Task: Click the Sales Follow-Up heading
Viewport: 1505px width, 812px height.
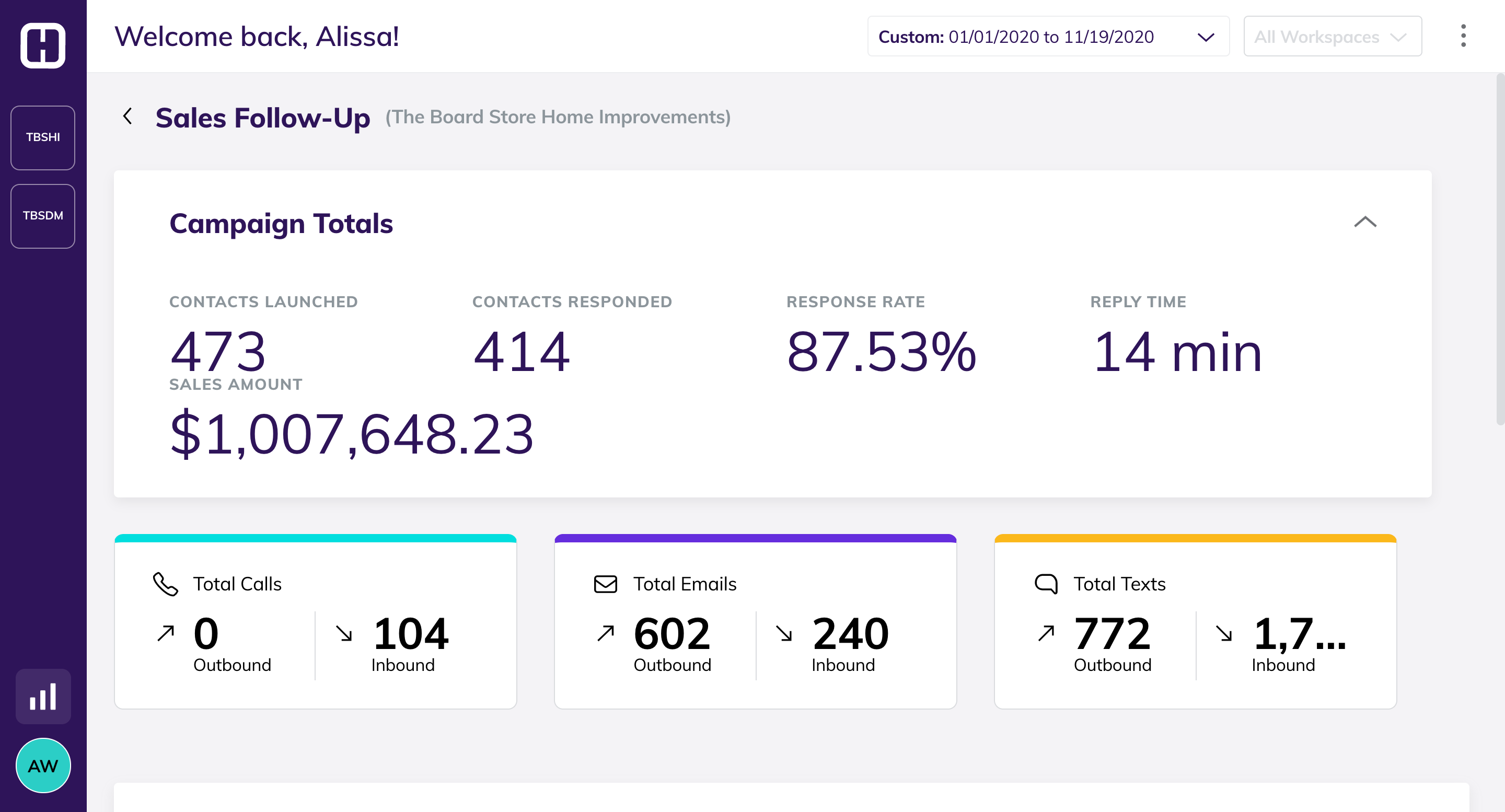Action: 262,118
